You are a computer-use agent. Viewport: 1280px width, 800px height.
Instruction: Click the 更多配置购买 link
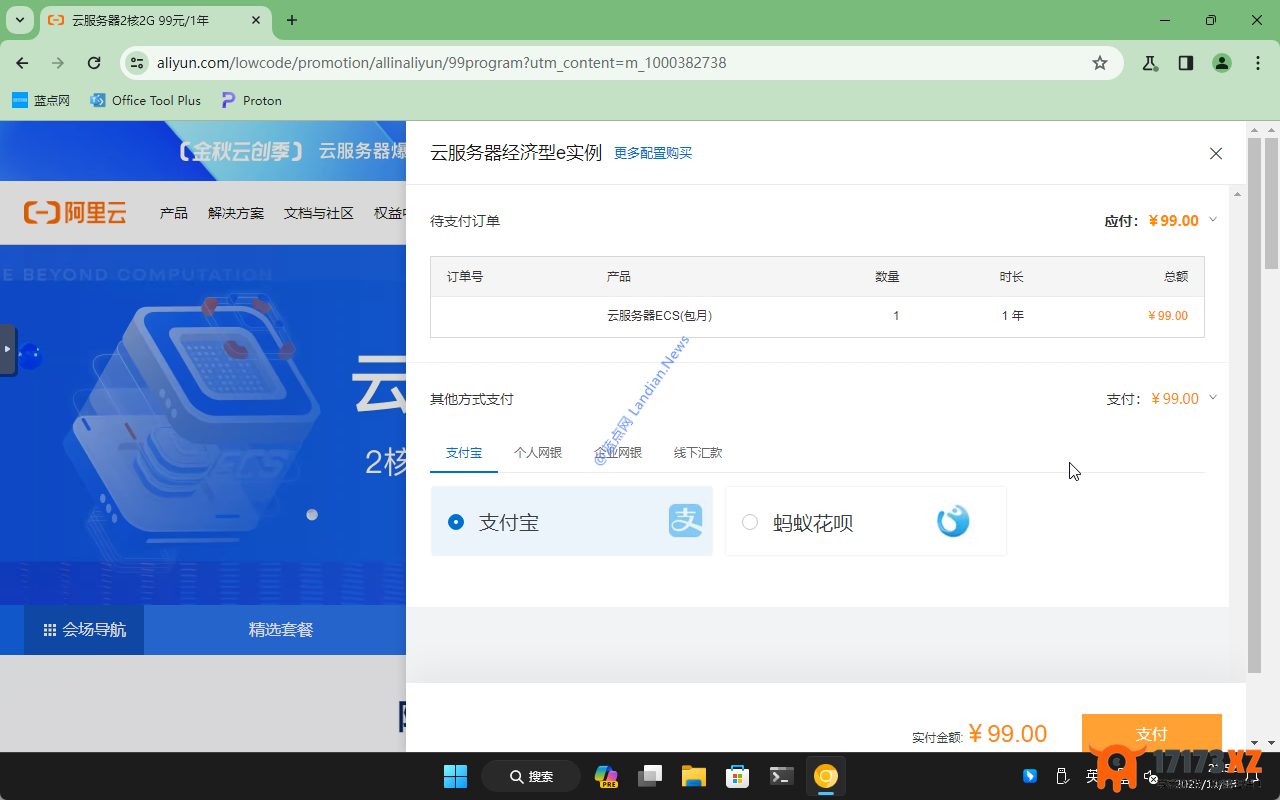pos(653,153)
